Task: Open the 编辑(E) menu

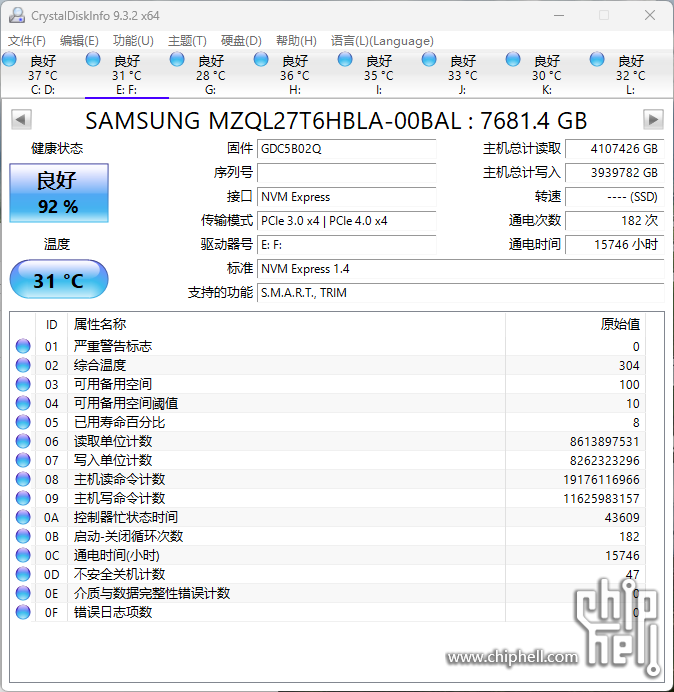Action: pyautogui.click(x=79, y=41)
